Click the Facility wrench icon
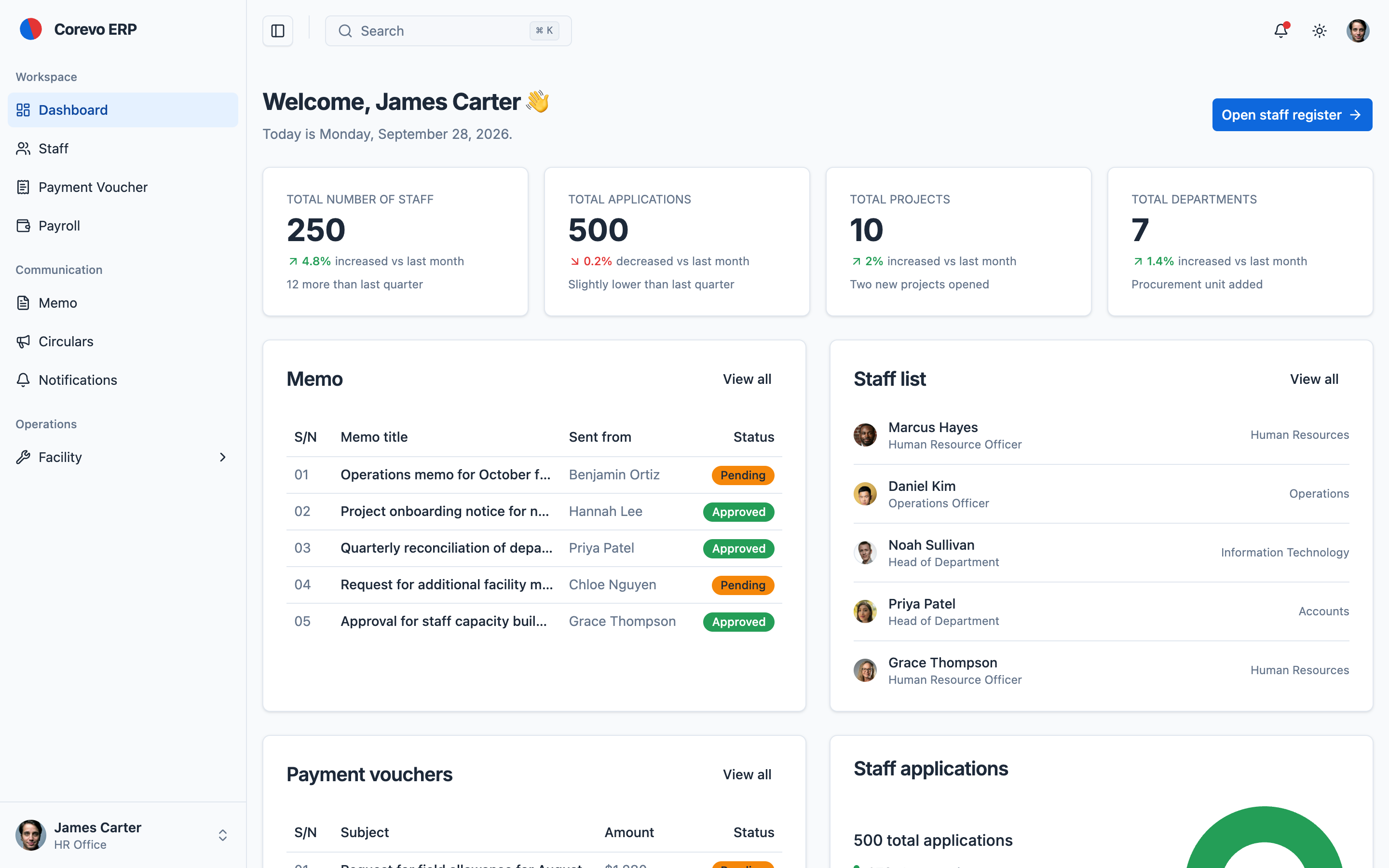The image size is (1389, 868). tap(23, 458)
